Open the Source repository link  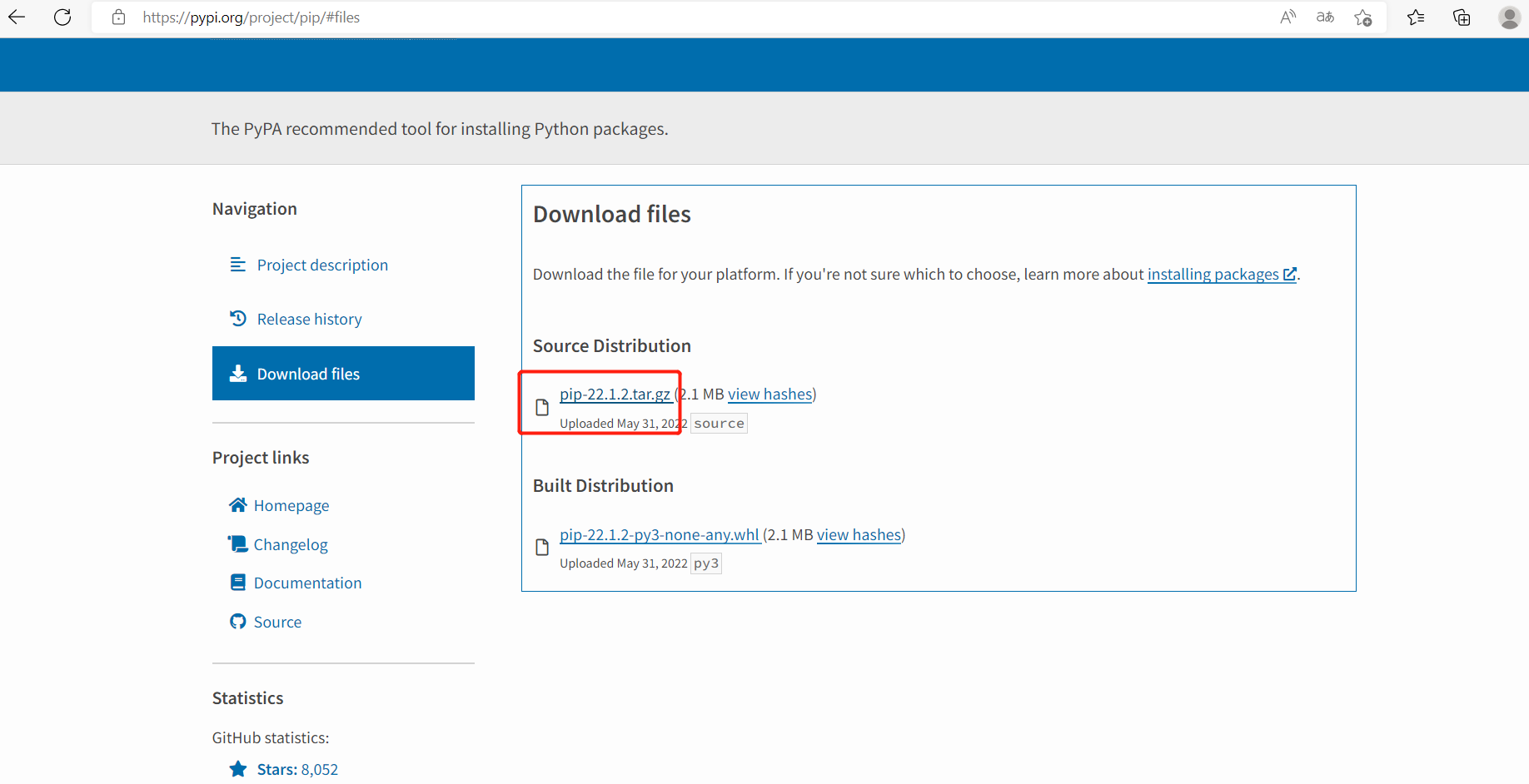pyautogui.click(x=277, y=622)
